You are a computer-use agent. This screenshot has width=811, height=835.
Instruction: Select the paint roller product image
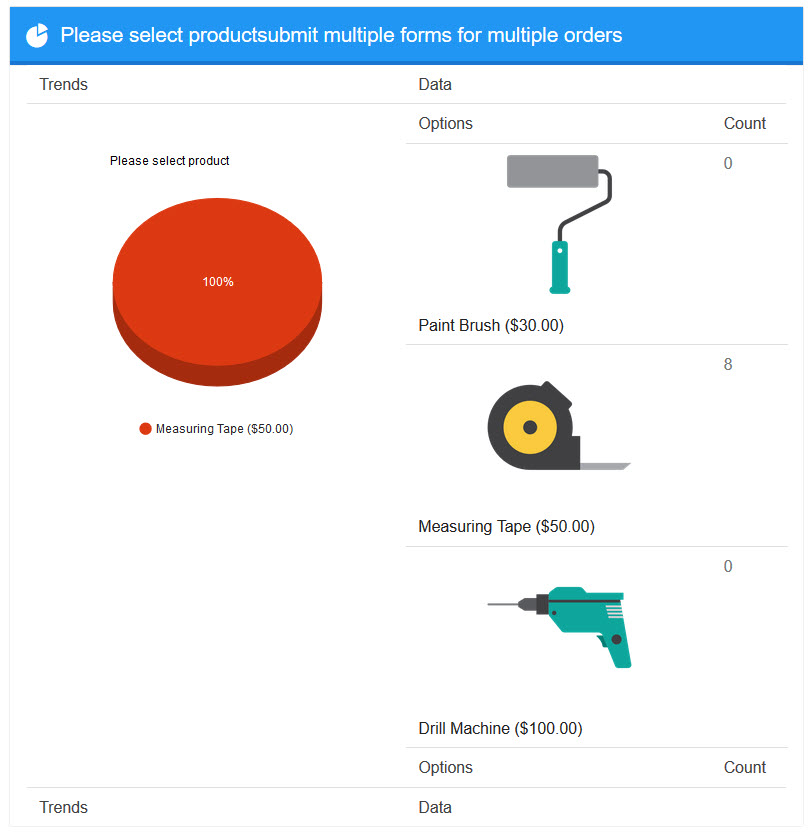(x=560, y=224)
